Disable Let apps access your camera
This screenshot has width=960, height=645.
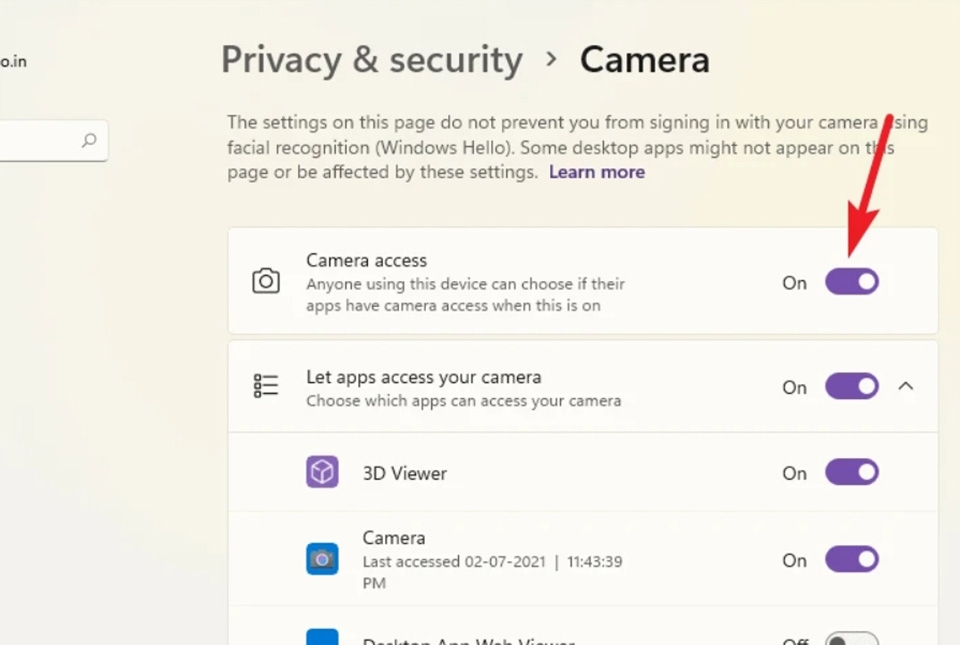click(x=851, y=386)
